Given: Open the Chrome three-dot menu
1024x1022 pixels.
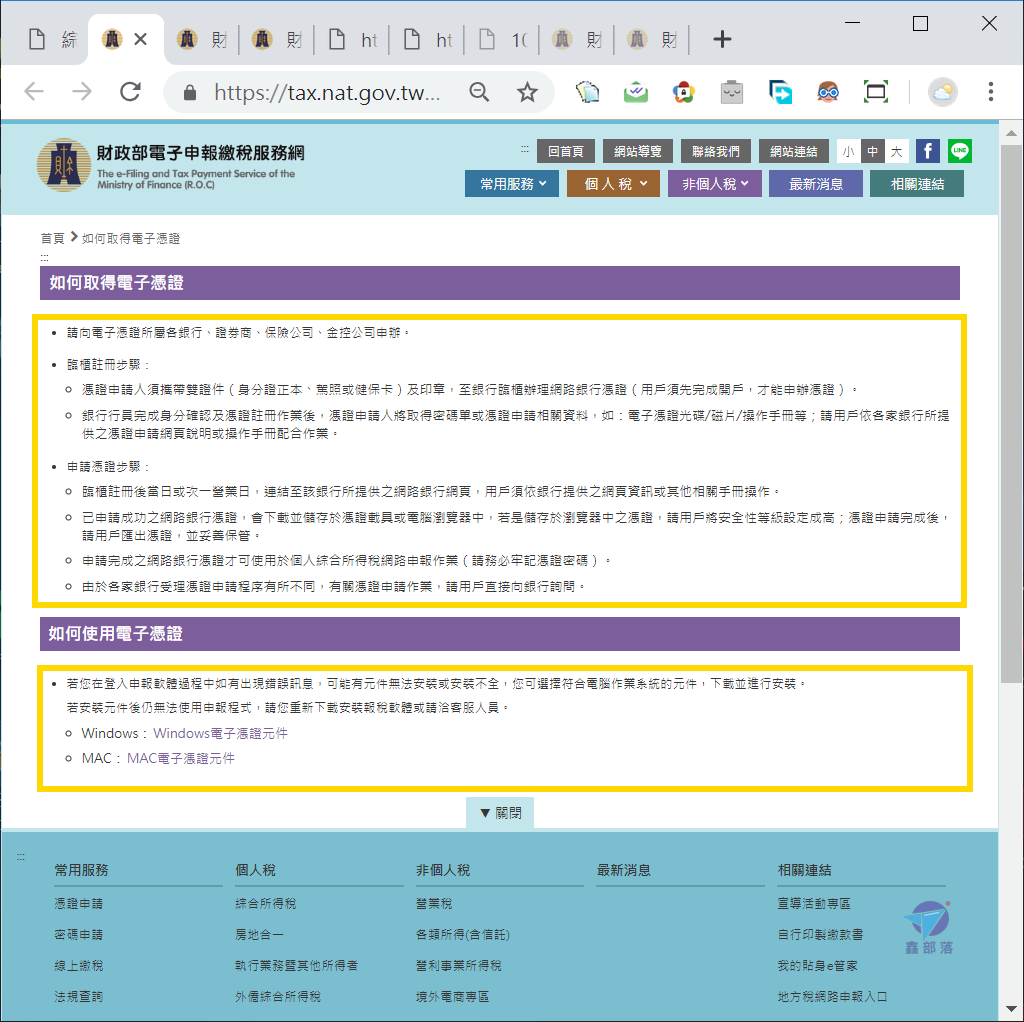Looking at the screenshot, I should point(991,91).
